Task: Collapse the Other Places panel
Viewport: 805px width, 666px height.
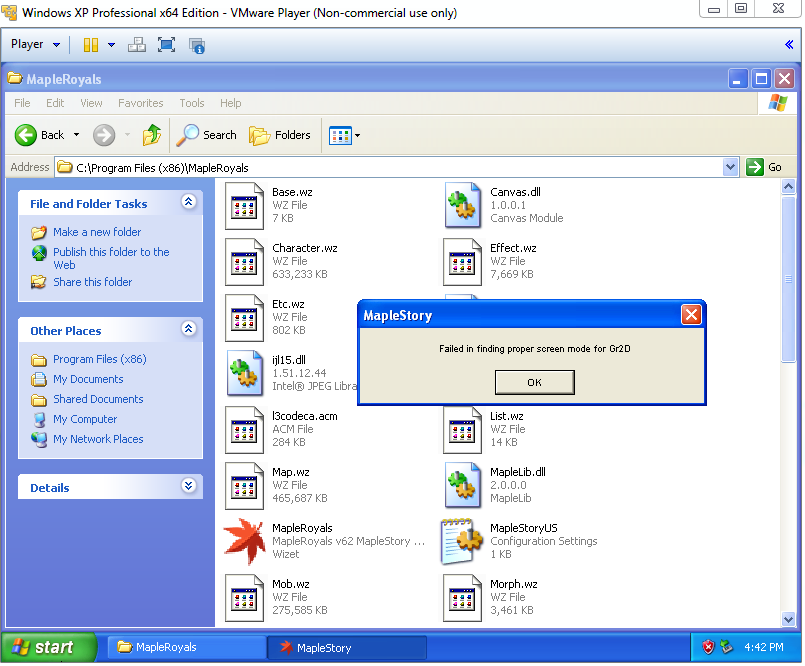Action: tap(188, 329)
